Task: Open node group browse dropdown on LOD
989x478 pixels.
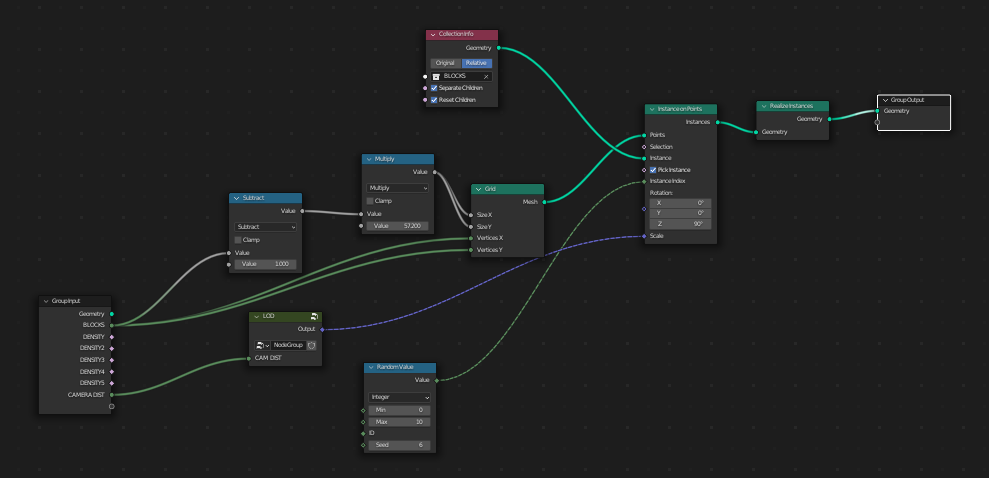Action: pos(262,346)
